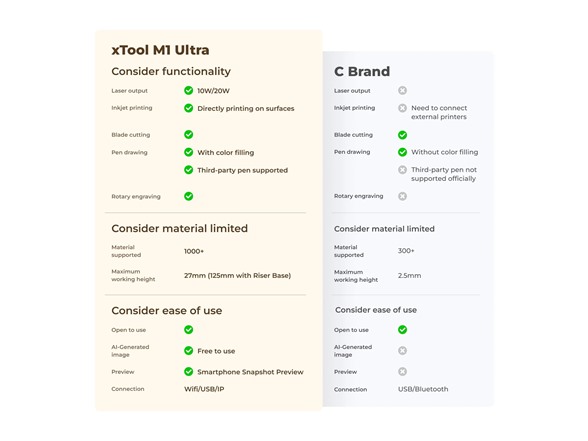Click grey X beside Third-party pen not supported officially
Image resolution: width=588 pixels, height=441 pixels.
coord(402,170)
